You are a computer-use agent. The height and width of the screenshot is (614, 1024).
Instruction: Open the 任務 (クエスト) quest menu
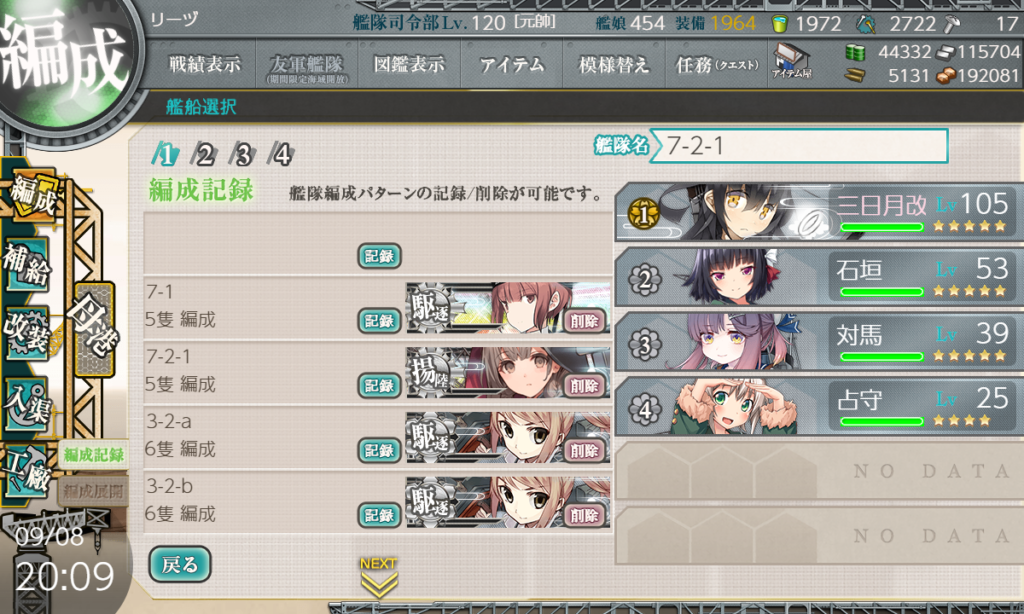tap(716, 64)
